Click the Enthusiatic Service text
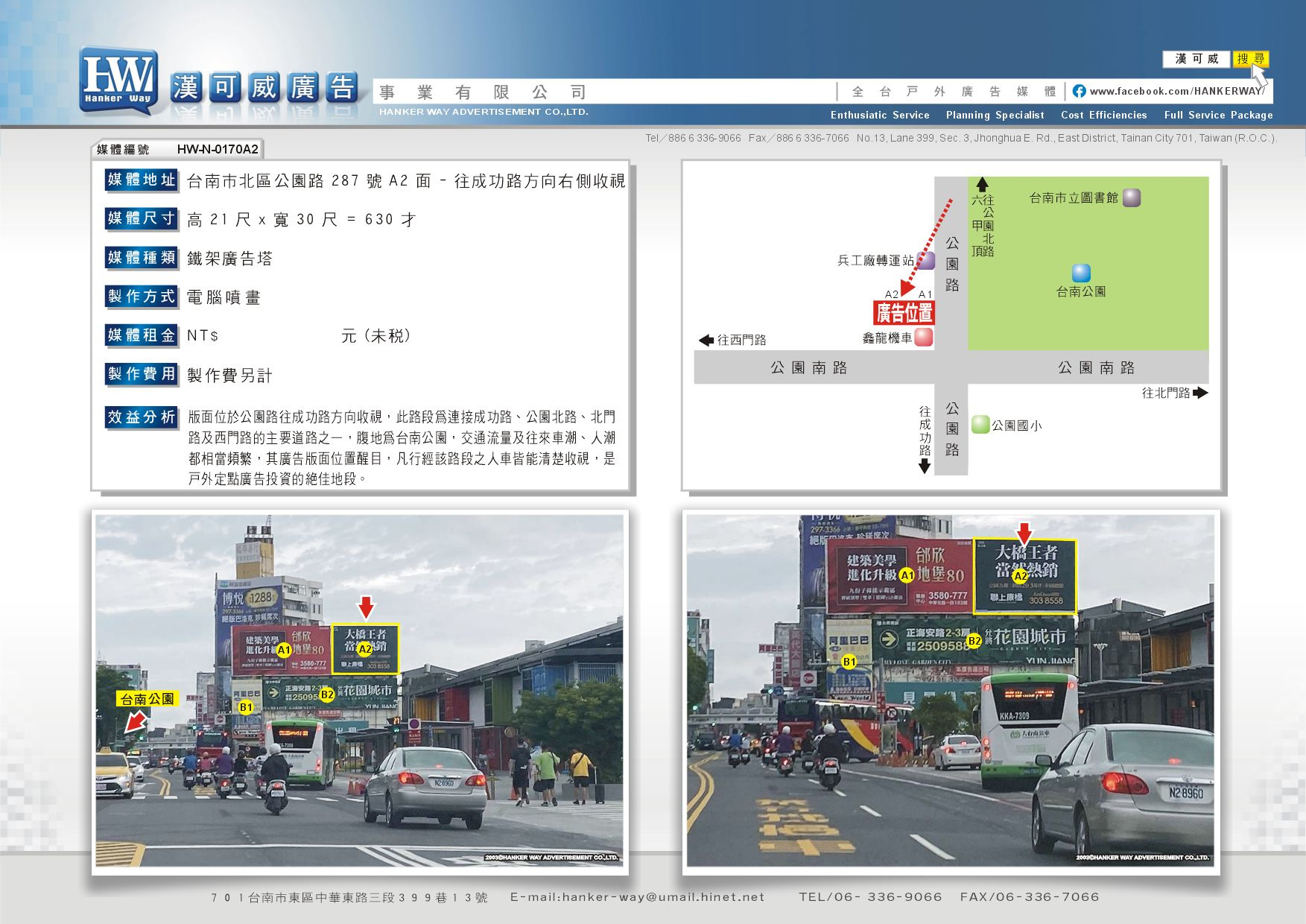This screenshot has width=1306, height=924. tap(880, 115)
